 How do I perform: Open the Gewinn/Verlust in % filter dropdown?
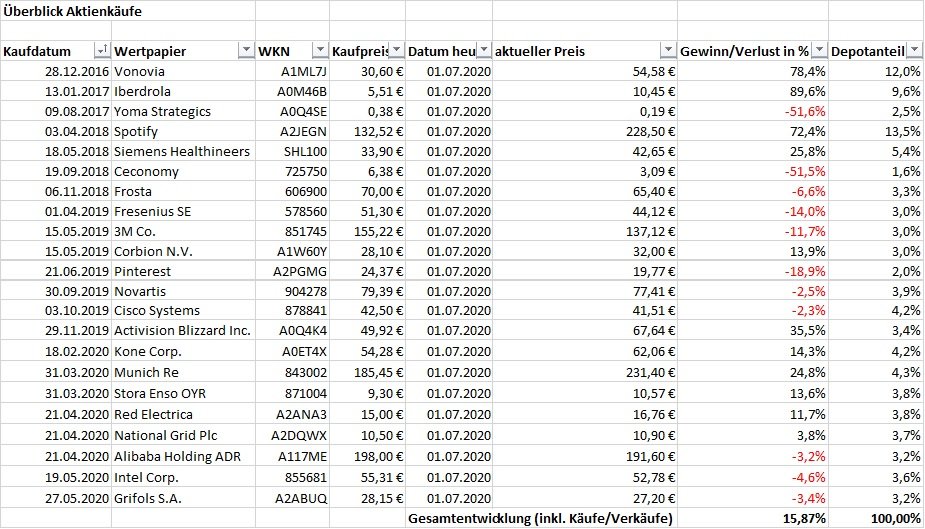pos(819,51)
